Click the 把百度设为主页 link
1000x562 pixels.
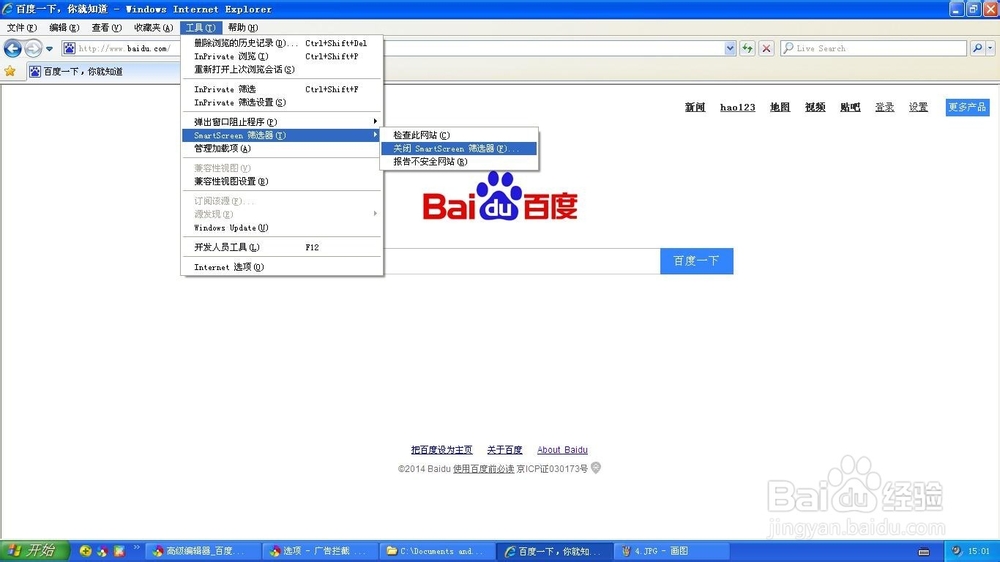pos(441,450)
